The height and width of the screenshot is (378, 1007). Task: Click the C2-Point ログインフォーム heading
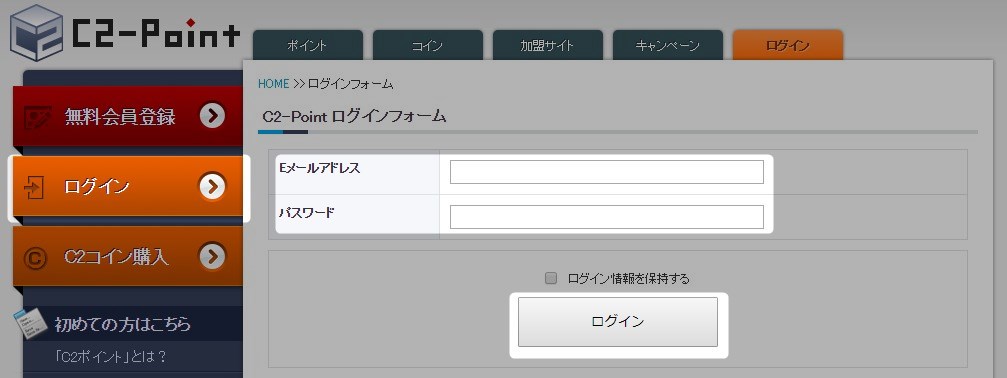coord(355,117)
